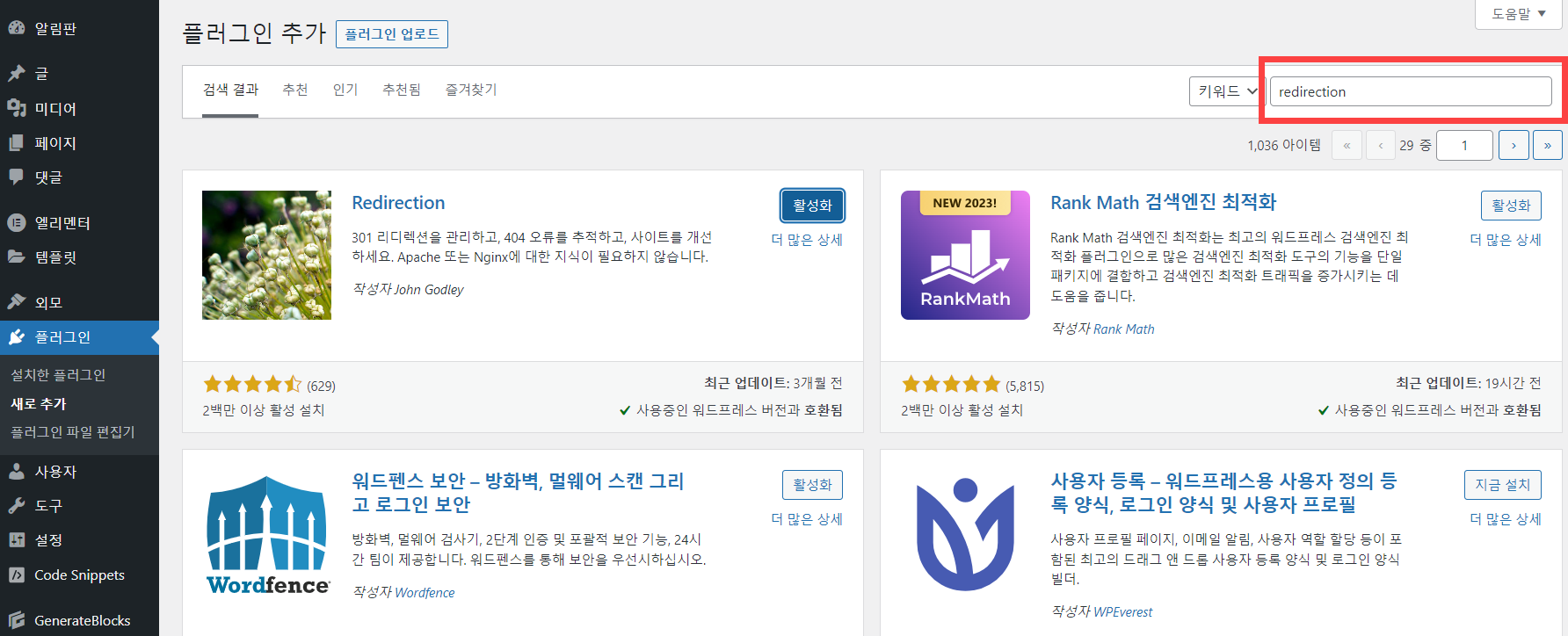Viewport: 1568px width, 636px height.
Task: Click the current page number field
Action: 1464,145
